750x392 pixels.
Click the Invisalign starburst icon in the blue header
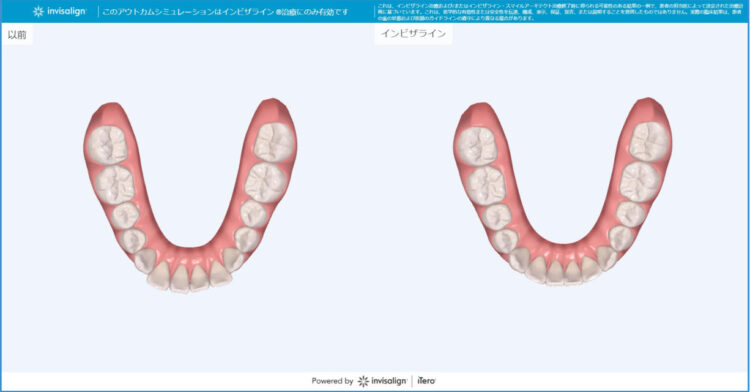point(38,11)
